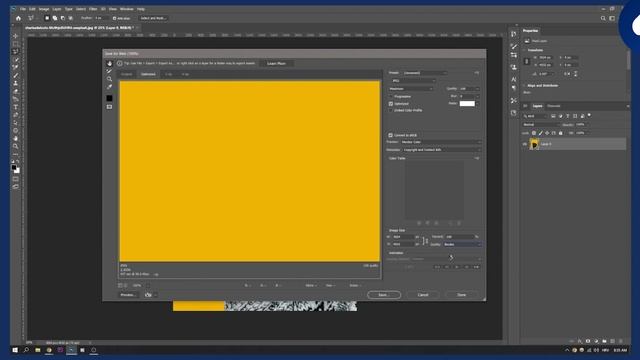640x360 pixels.
Task: Select the Move tool in Photoshop toolbar
Action: click(16, 36)
